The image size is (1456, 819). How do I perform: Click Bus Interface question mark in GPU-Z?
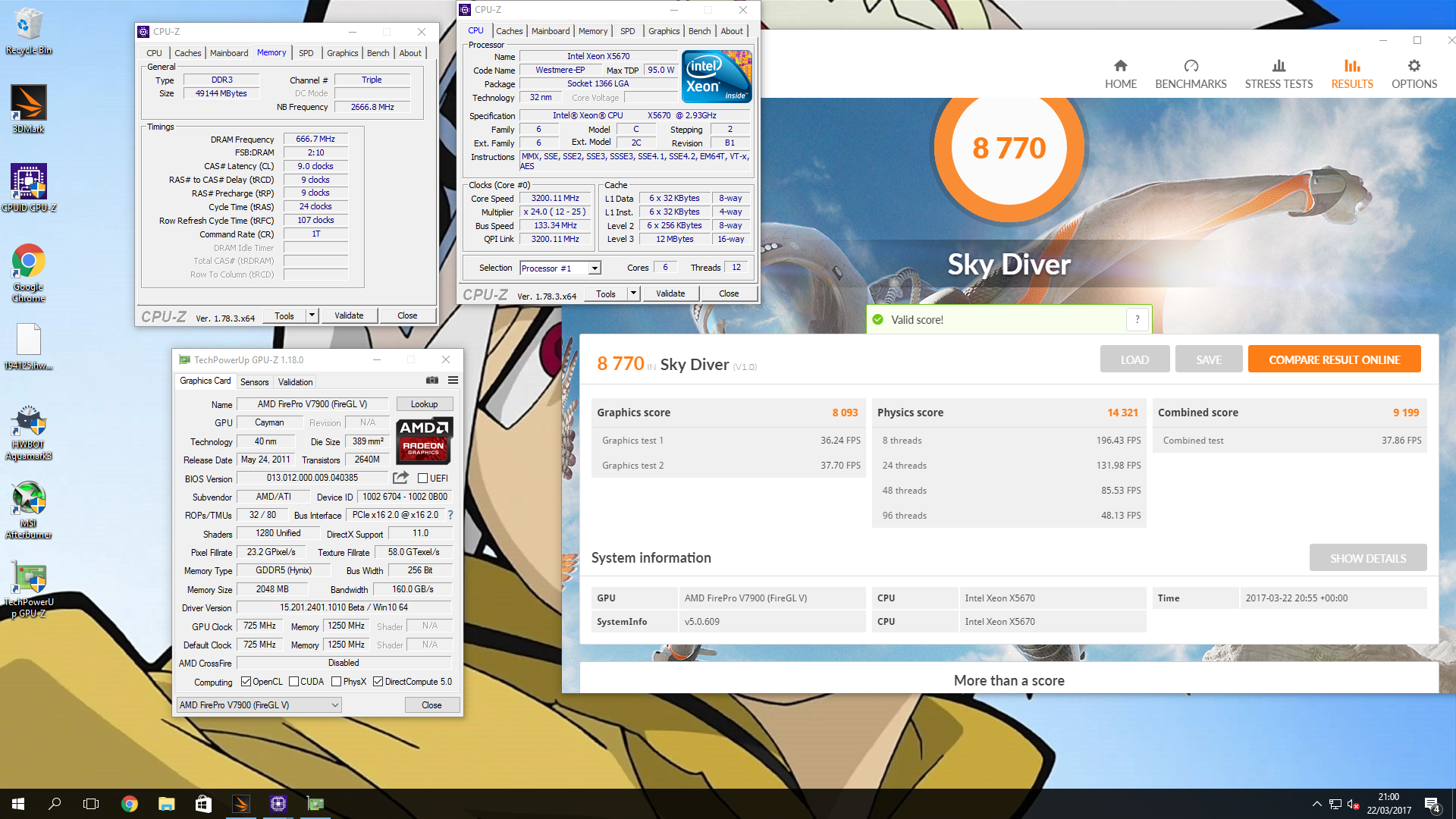click(x=450, y=515)
